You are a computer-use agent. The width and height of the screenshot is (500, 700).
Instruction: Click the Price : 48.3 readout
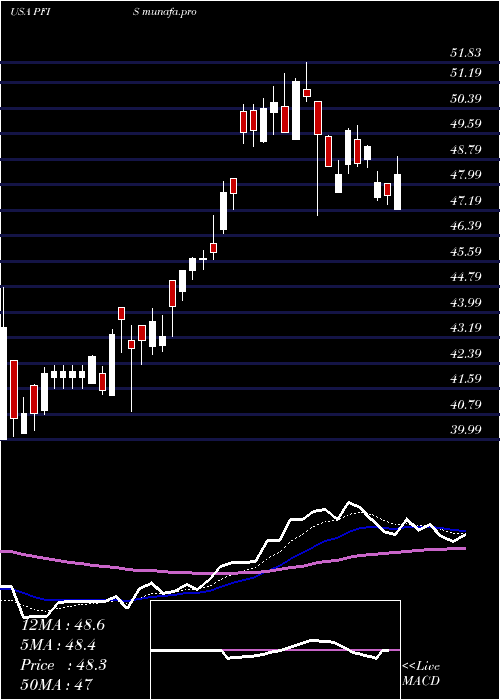tap(63, 665)
